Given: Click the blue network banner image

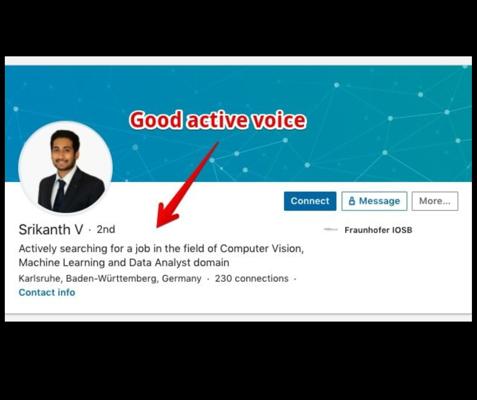Looking at the screenshot, I should coord(238,124).
